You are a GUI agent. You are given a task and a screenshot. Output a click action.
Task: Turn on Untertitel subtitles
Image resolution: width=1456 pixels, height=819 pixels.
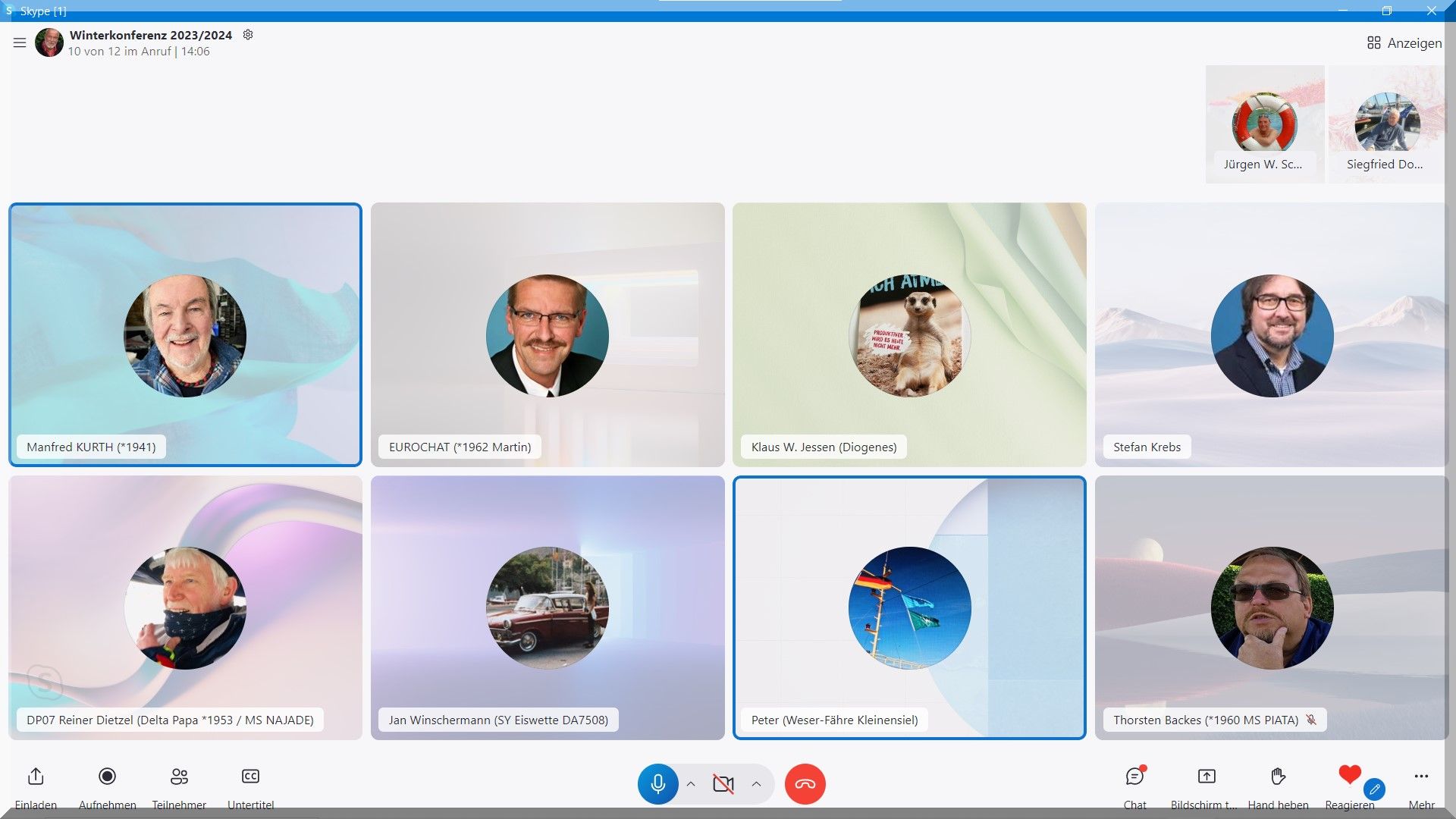[250, 777]
